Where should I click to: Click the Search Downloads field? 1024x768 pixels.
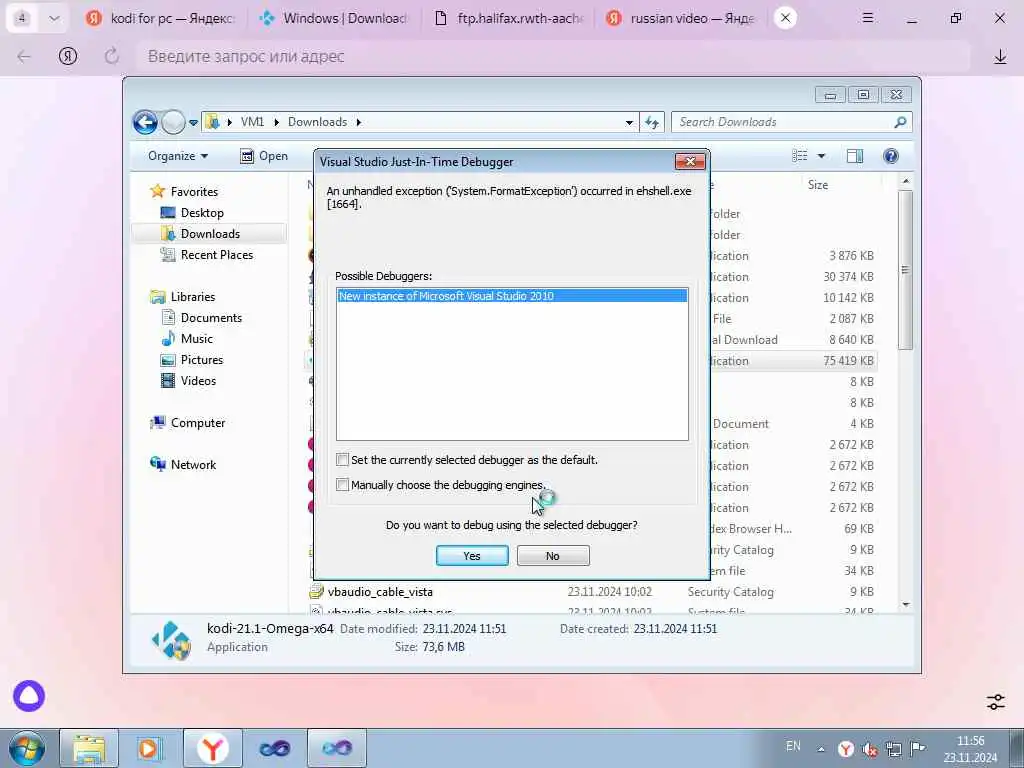pyautogui.click(x=782, y=122)
